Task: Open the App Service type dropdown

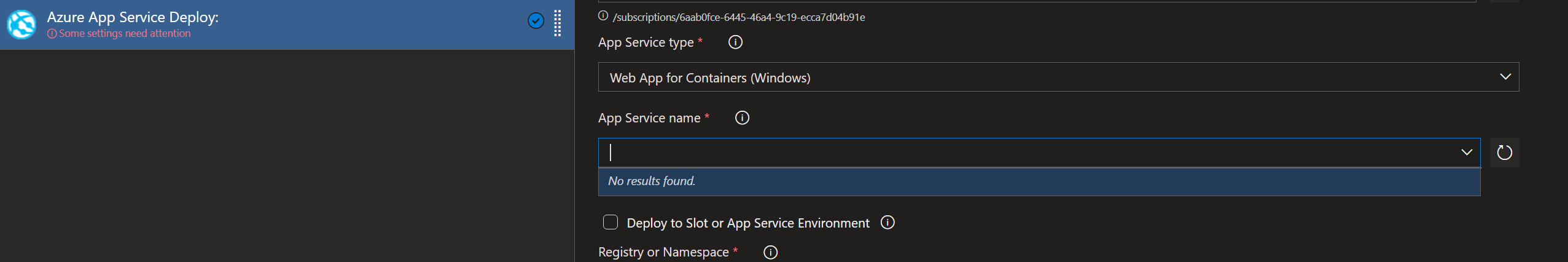Action: (x=1058, y=77)
